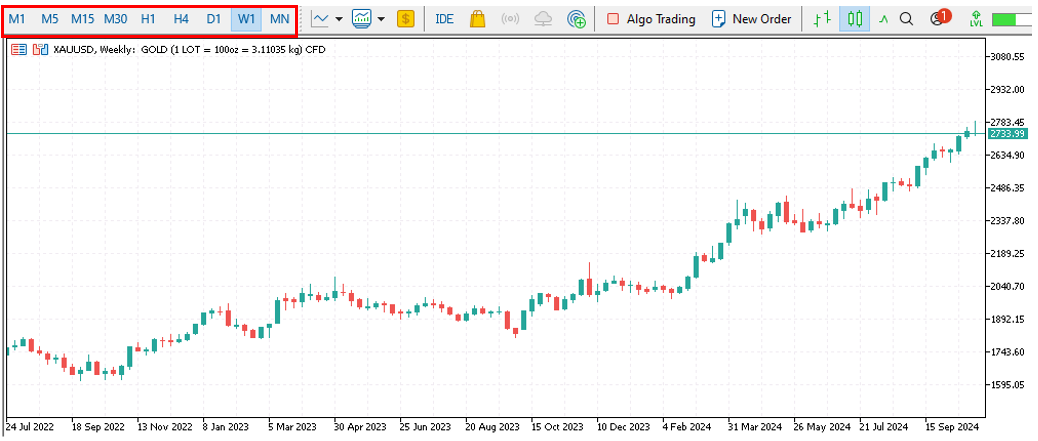Open the VPS cloud hosting icon
The width and height of the screenshot is (1038, 441).
542,19
